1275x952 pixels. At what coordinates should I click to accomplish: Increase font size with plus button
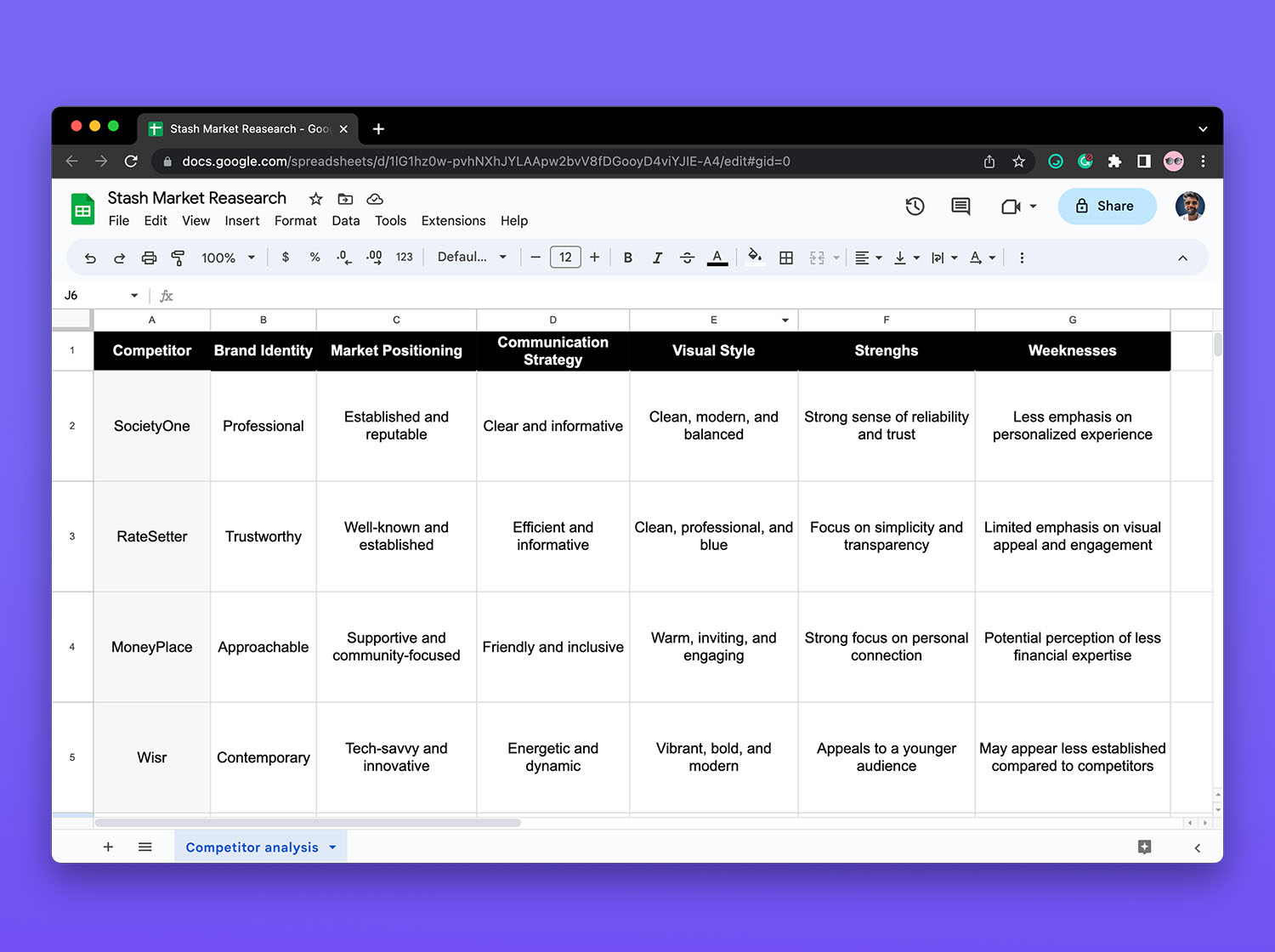594,257
